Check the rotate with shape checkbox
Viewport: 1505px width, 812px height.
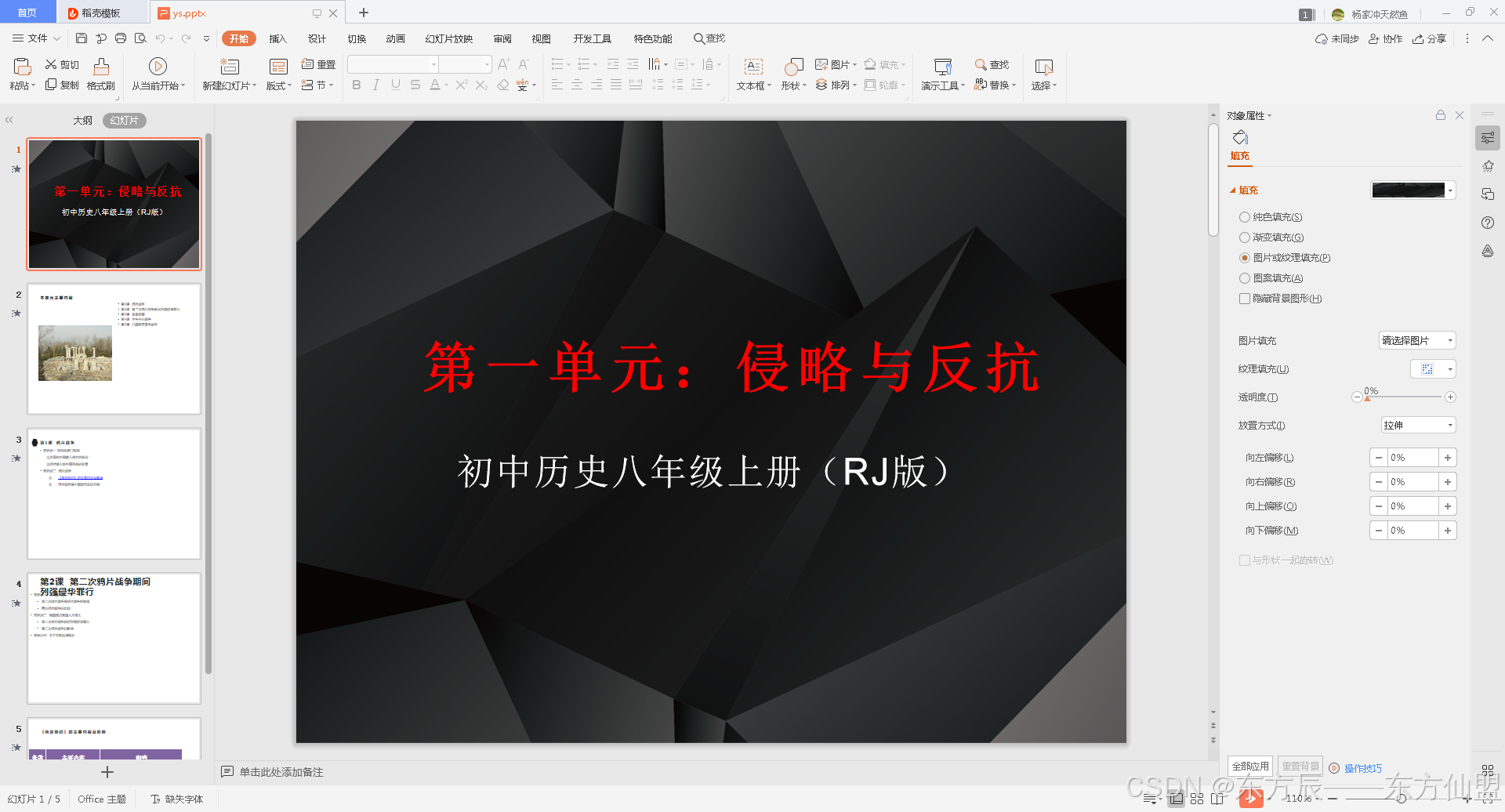[1245, 560]
